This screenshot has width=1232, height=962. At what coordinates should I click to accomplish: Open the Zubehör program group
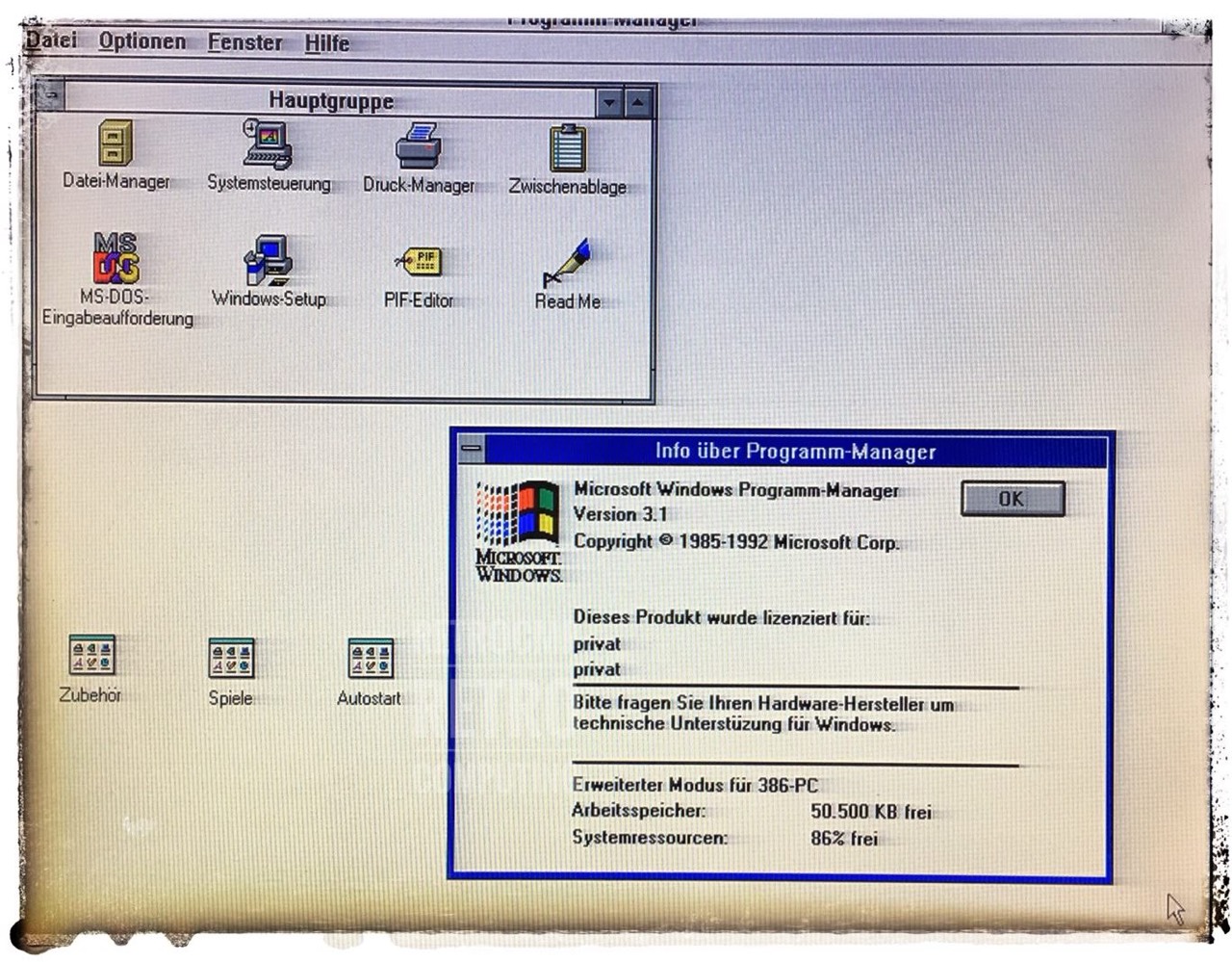[x=92, y=658]
